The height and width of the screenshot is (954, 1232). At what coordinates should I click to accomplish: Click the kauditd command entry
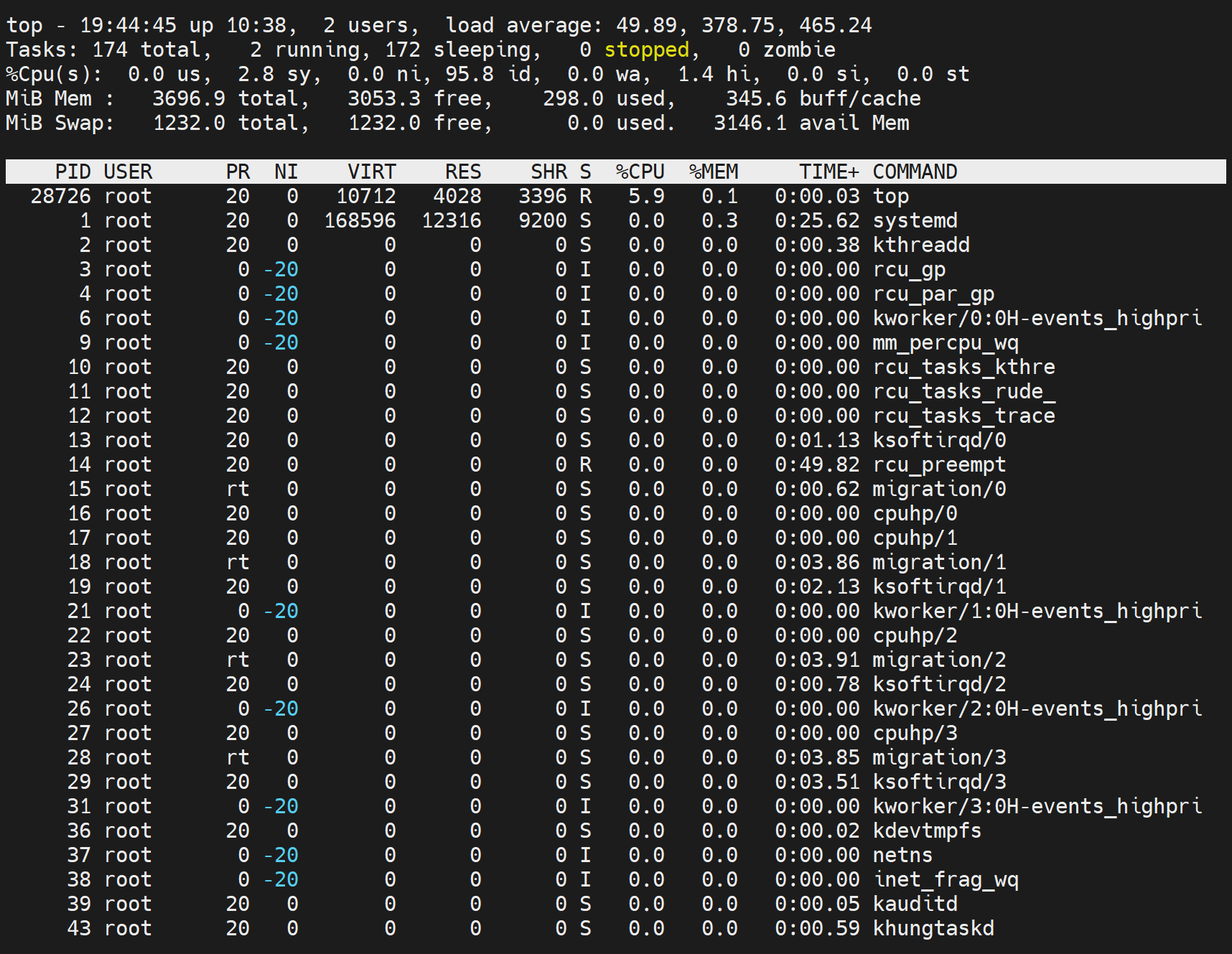[915, 904]
